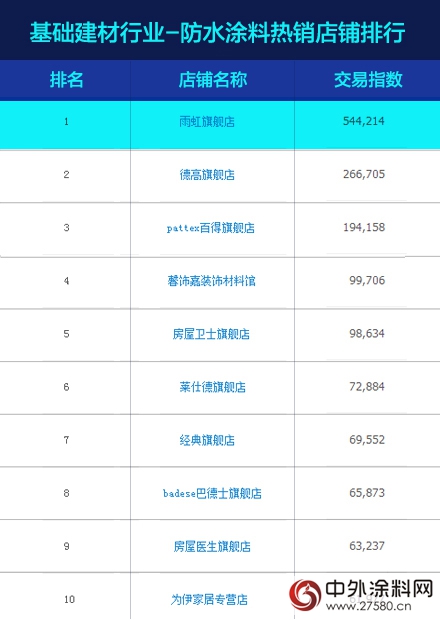Open the 为伊家居专营店 store link
This screenshot has height=620, width=440.
pyautogui.click(x=209, y=599)
